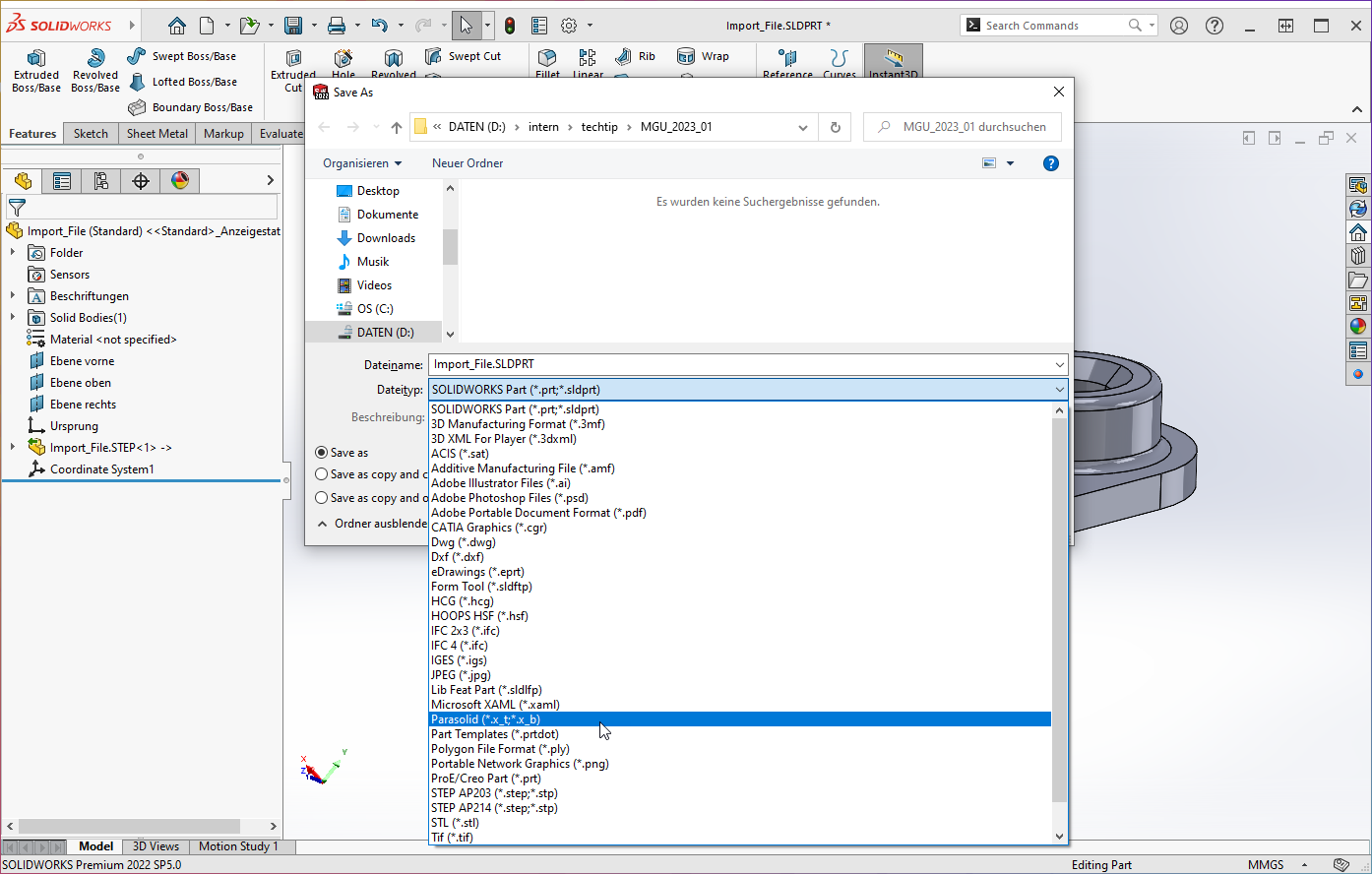Expand the Folder tree node
The image size is (1372, 874).
coord(13,253)
